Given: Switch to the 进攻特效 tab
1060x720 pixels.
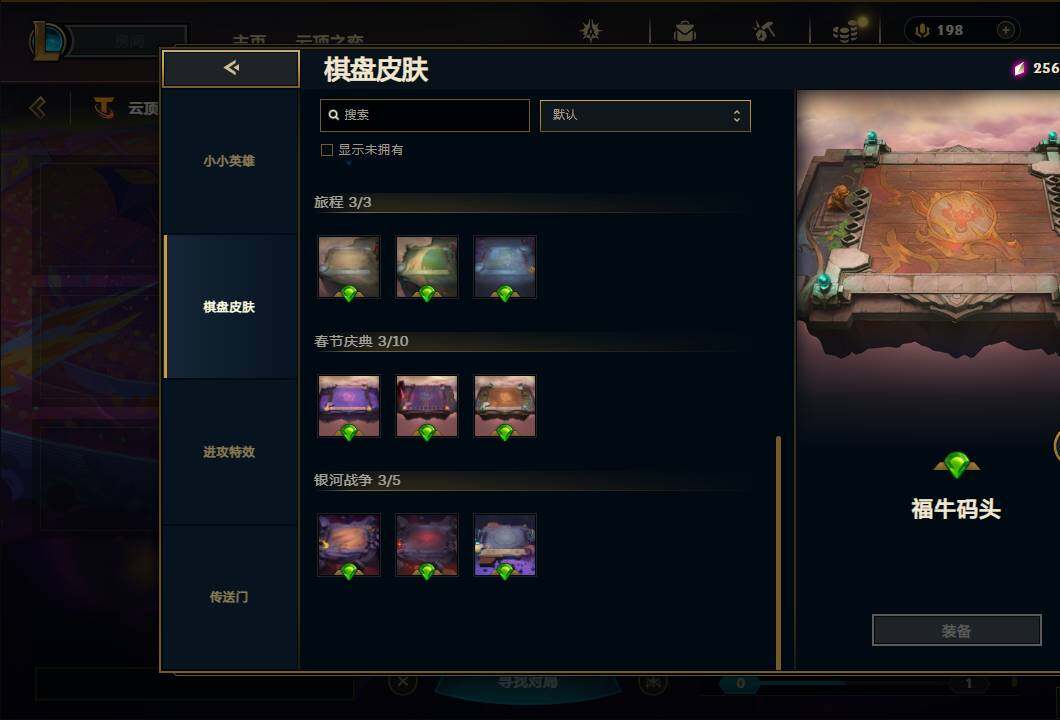Looking at the screenshot, I should click(x=230, y=452).
